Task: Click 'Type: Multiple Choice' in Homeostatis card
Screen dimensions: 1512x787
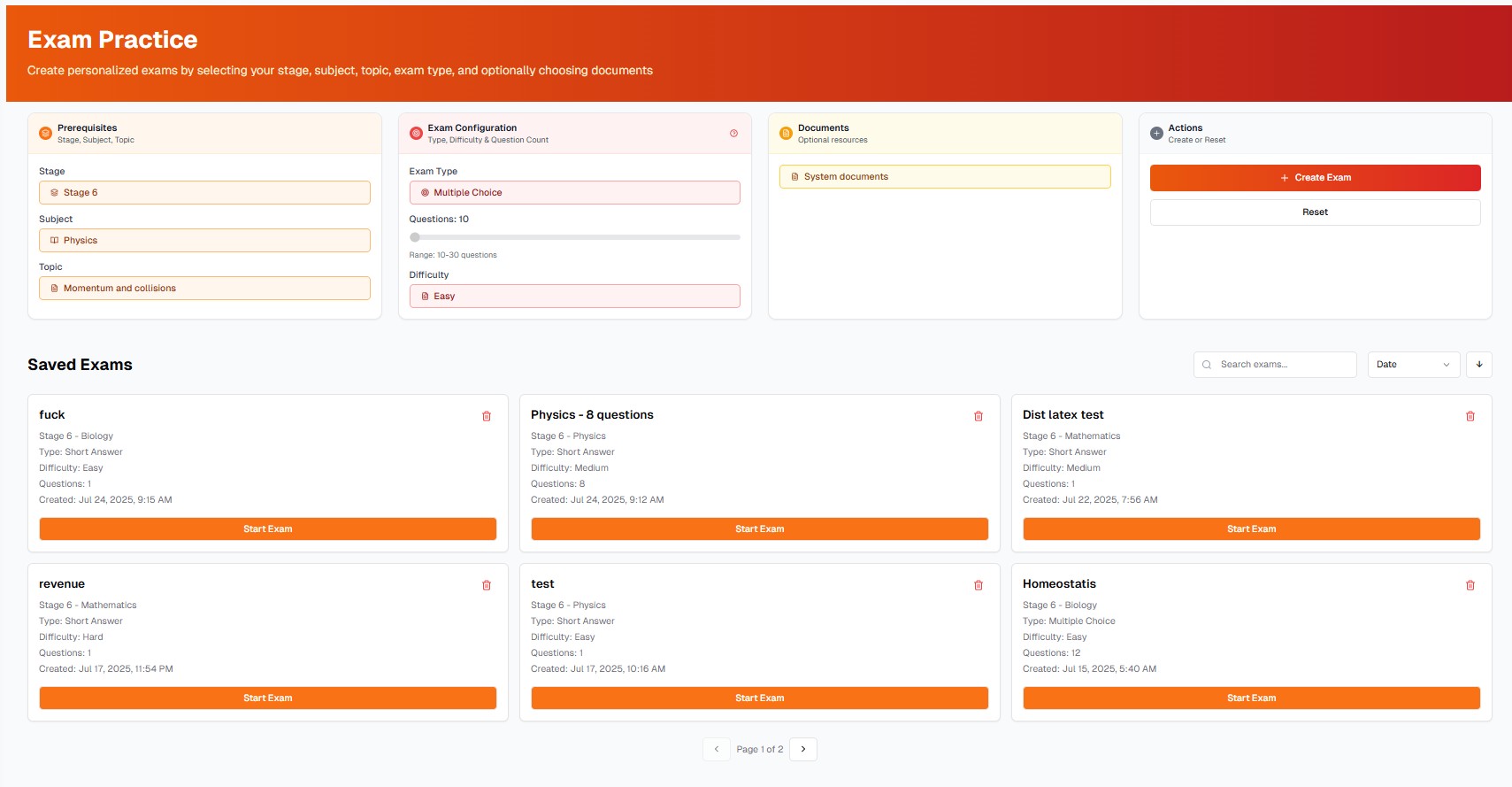Action: [x=1069, y=621]
